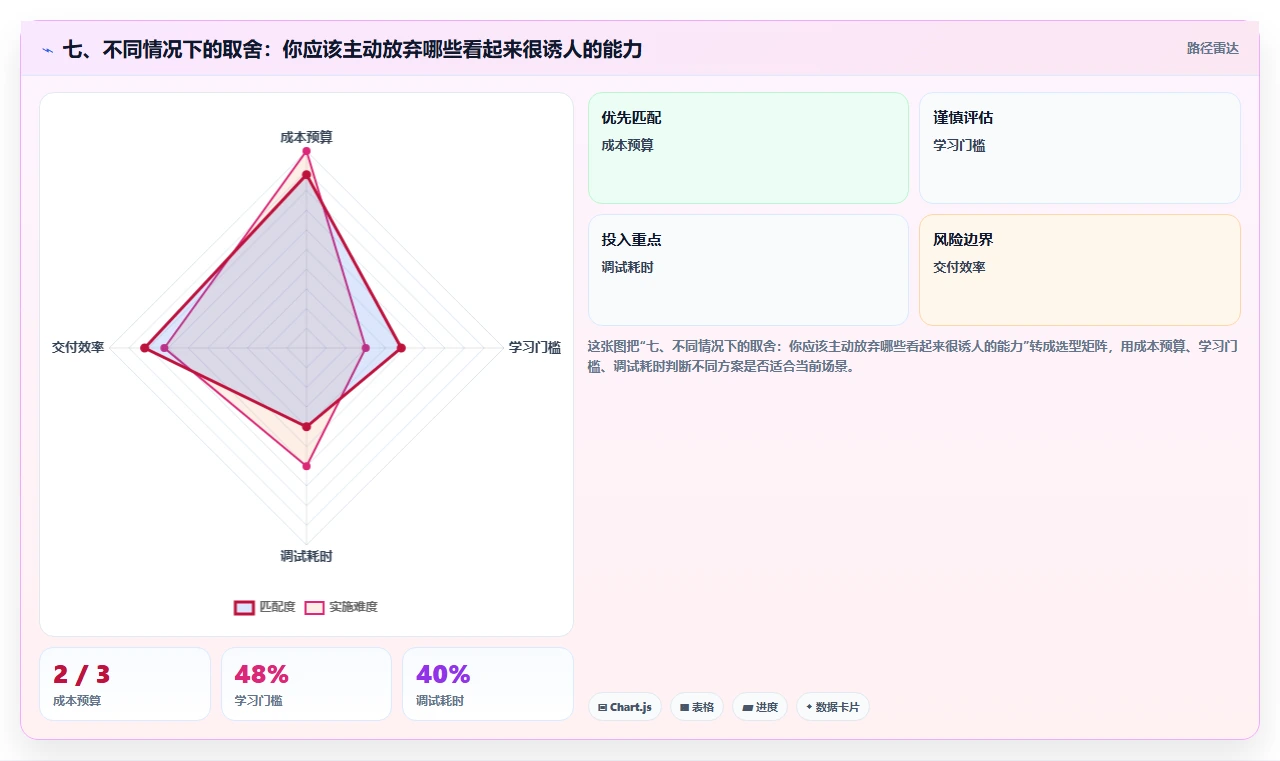Click the 匹配度 data point on 交付效率 axis
1280x761 pixels.
click(144, 348)
